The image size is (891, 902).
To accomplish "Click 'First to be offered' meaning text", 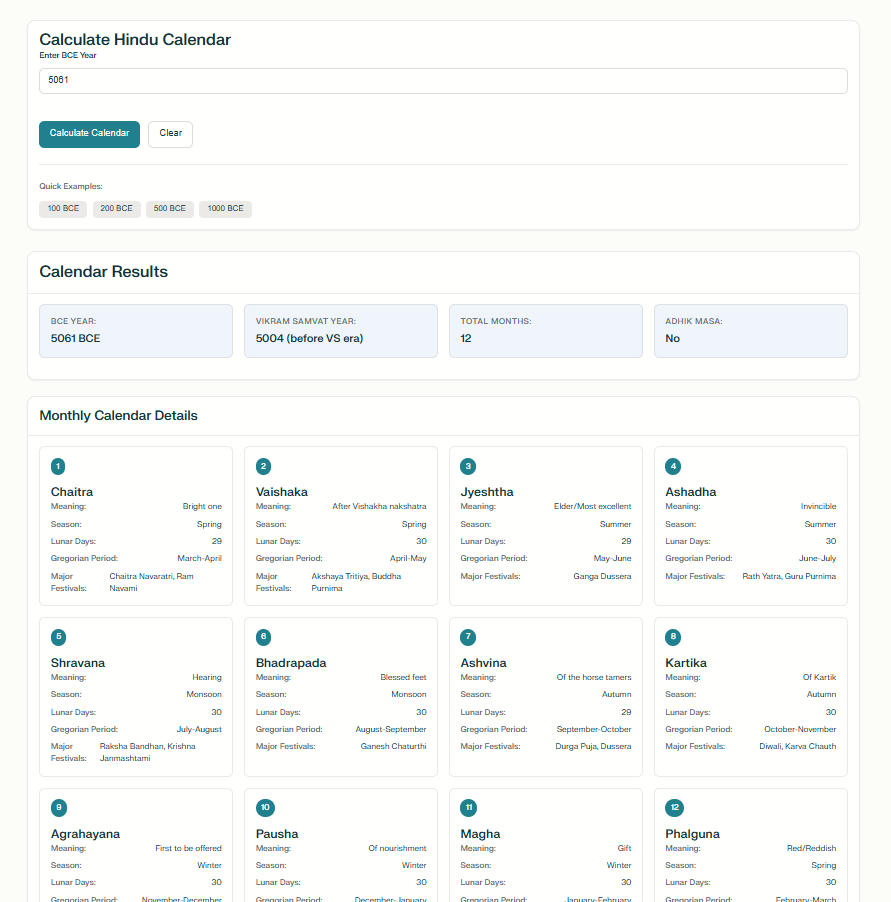I will (188, 848).
